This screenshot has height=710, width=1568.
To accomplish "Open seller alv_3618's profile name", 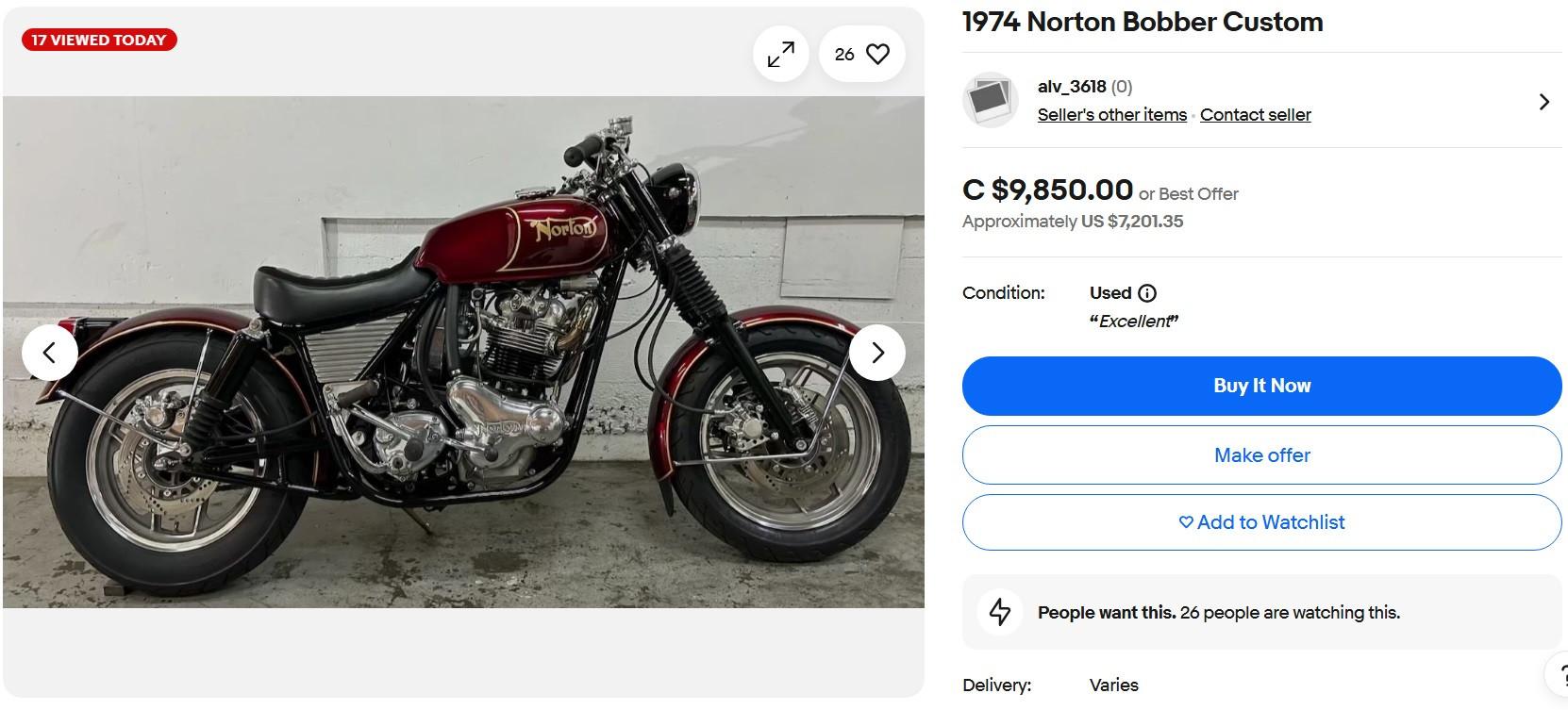I will tap(1071, 87).
